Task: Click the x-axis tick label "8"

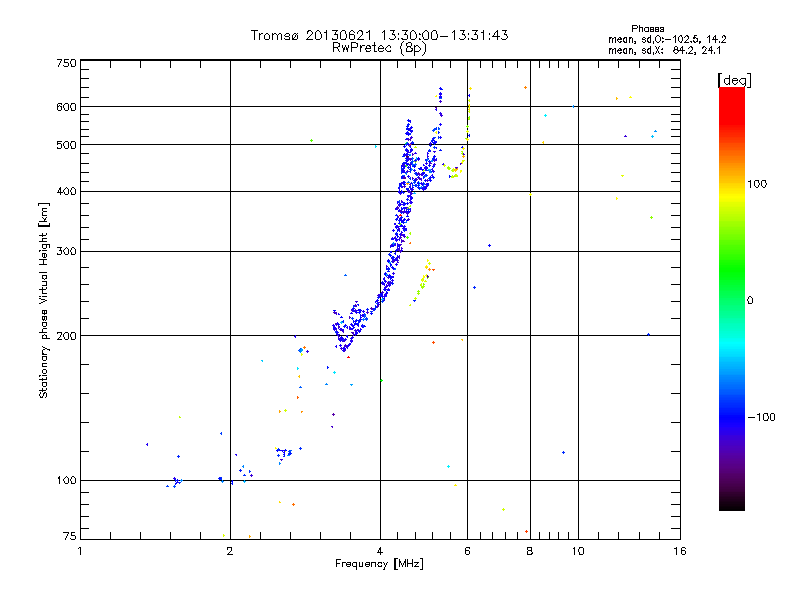Action: click(x=530, y=551)
